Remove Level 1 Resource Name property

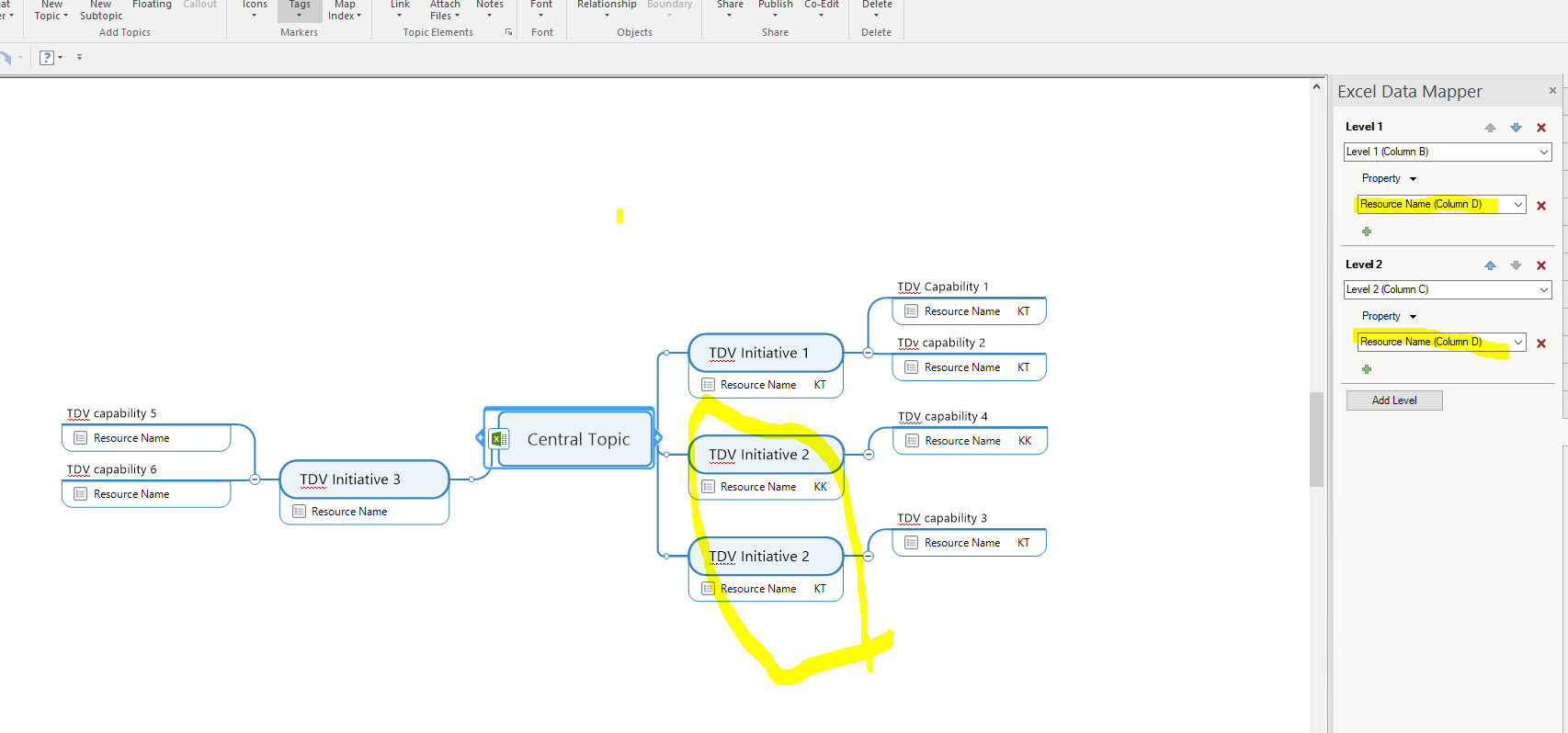1541,206
